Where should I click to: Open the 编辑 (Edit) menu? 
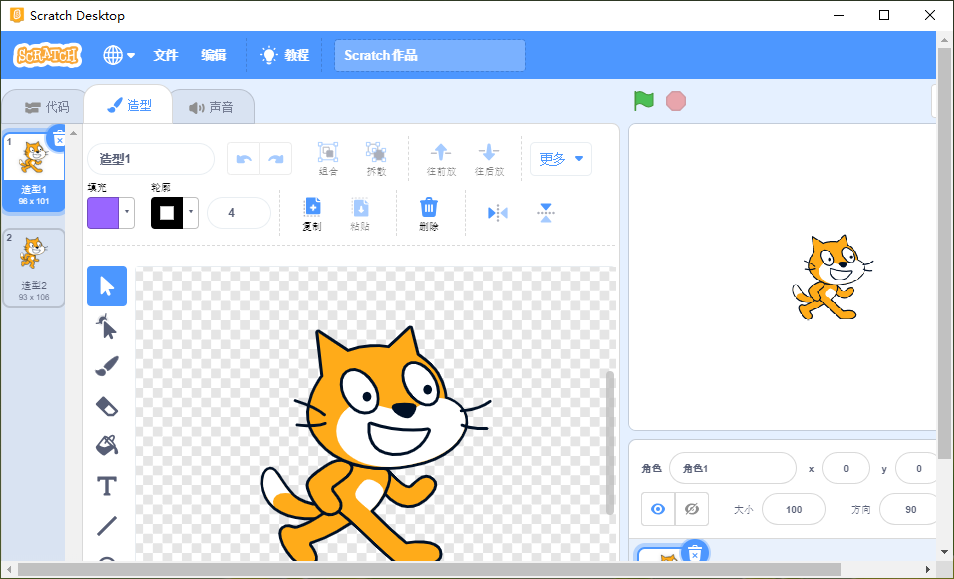coord(214,55)
